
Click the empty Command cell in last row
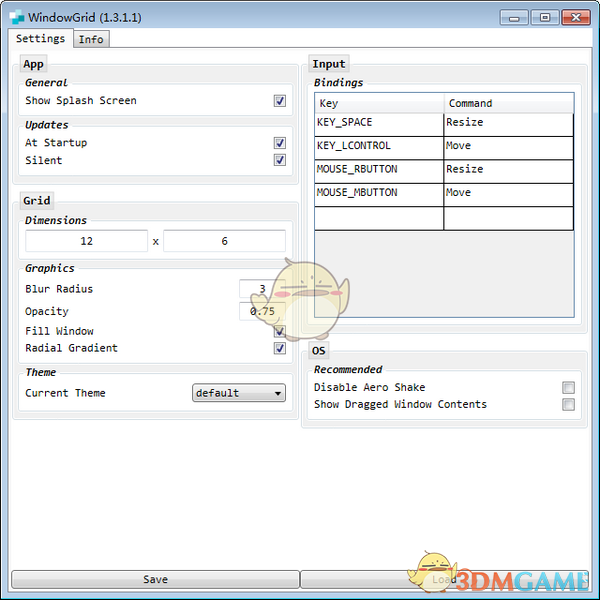coord(509,218)
